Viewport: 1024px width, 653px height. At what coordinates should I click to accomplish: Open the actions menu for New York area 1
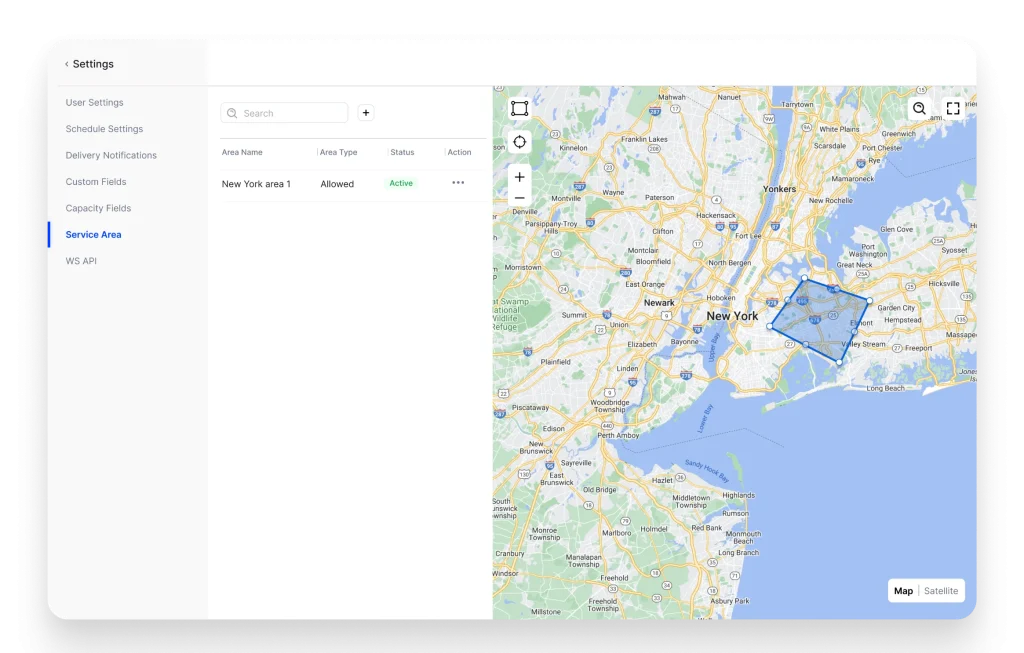pos(458,183)
